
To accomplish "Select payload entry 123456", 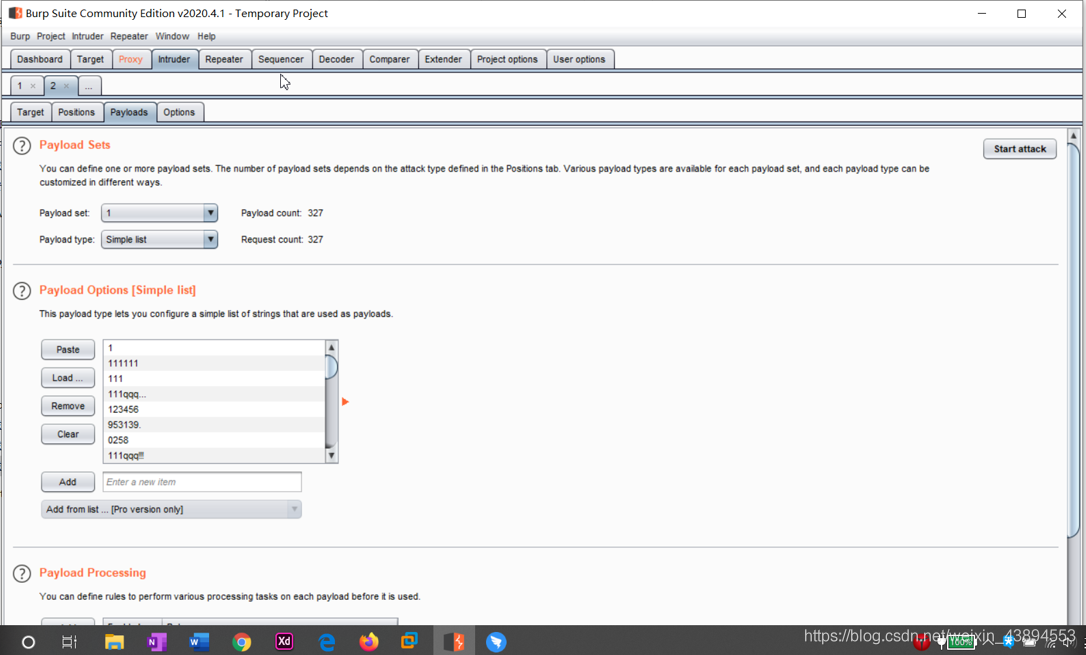I will pos(214,409).
